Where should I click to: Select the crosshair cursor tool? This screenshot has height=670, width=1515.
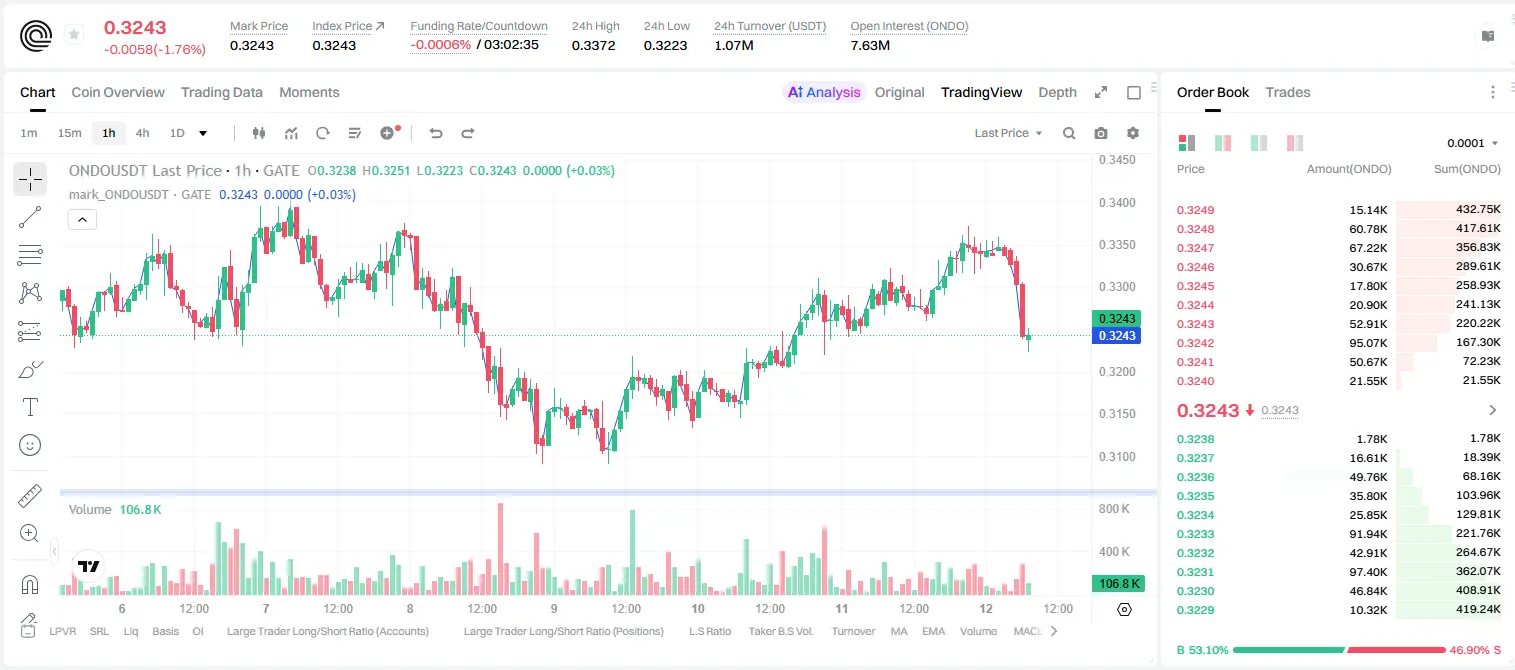click(30, 180)
